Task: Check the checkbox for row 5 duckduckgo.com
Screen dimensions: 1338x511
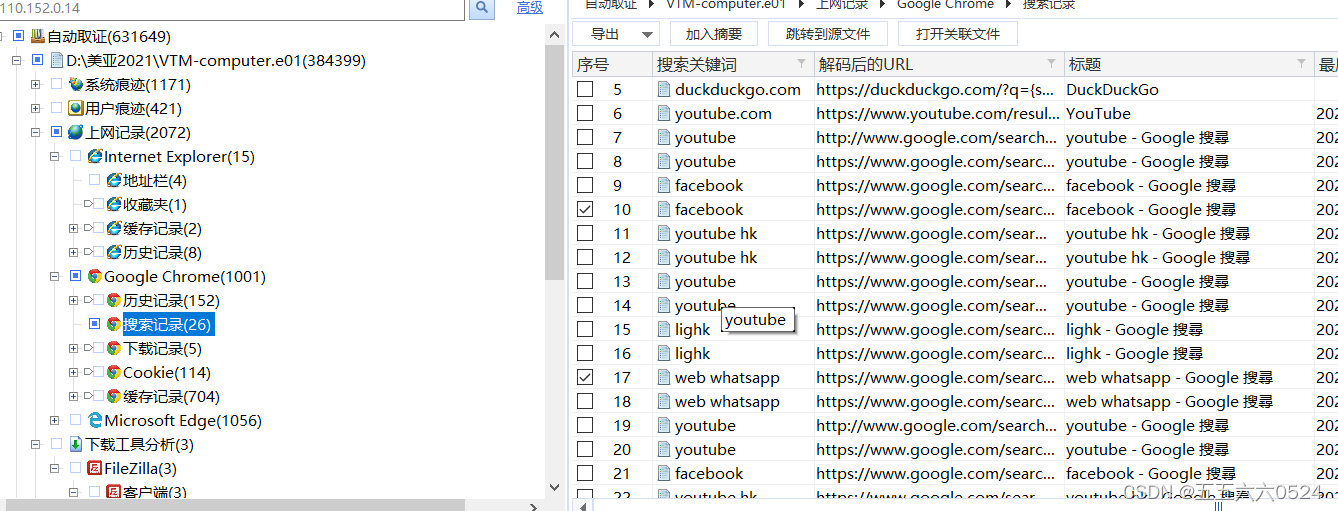Action: [x=585, y=89]
